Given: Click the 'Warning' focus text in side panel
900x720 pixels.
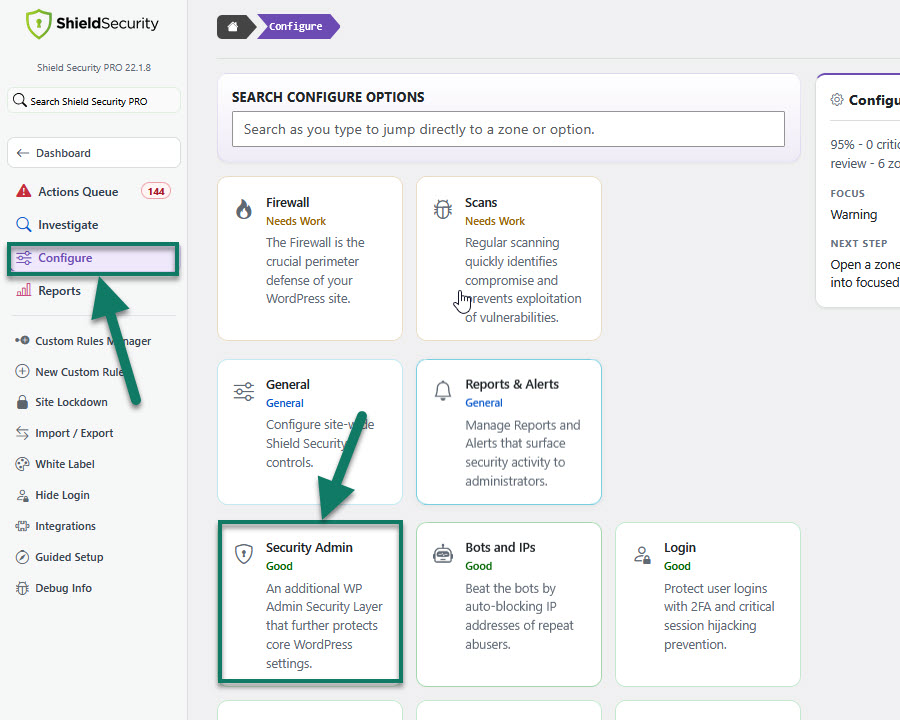Looking at the screenshot, I should point(854,214).
